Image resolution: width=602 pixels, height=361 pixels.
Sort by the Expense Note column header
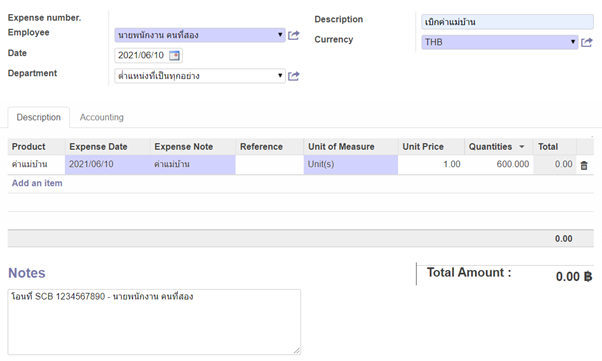click(193, 147)
